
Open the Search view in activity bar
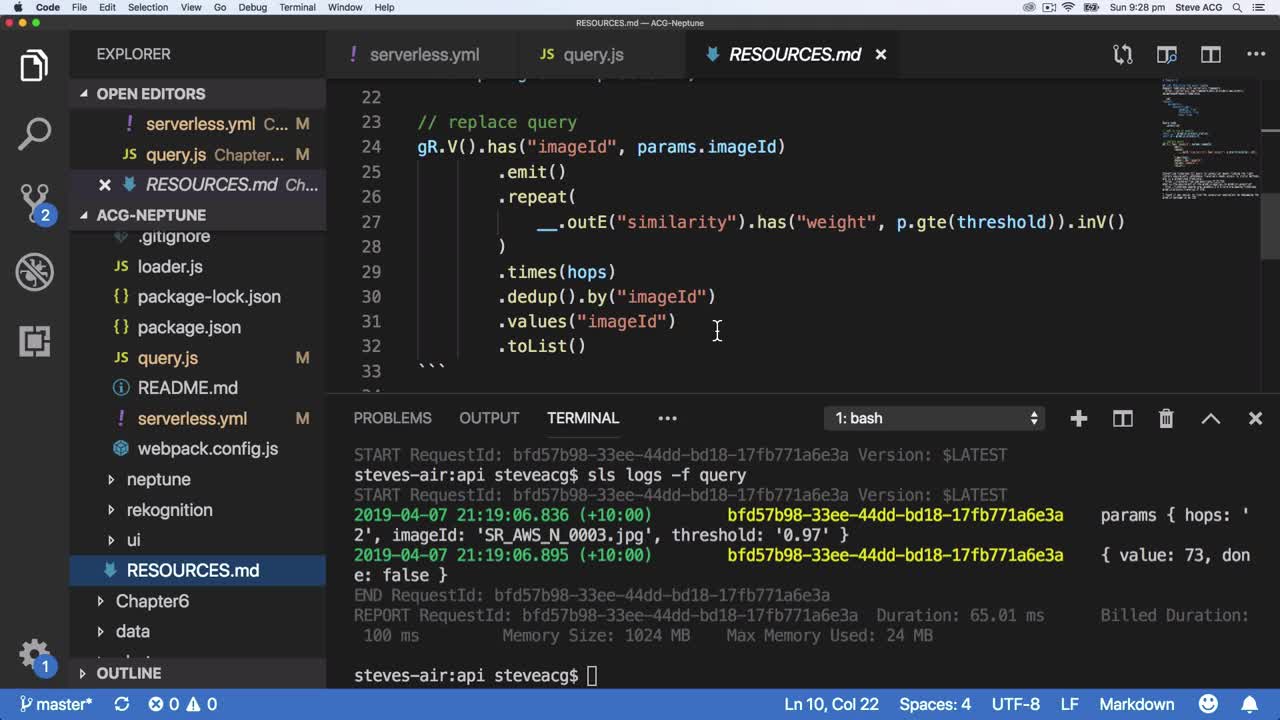click(34, 133)
